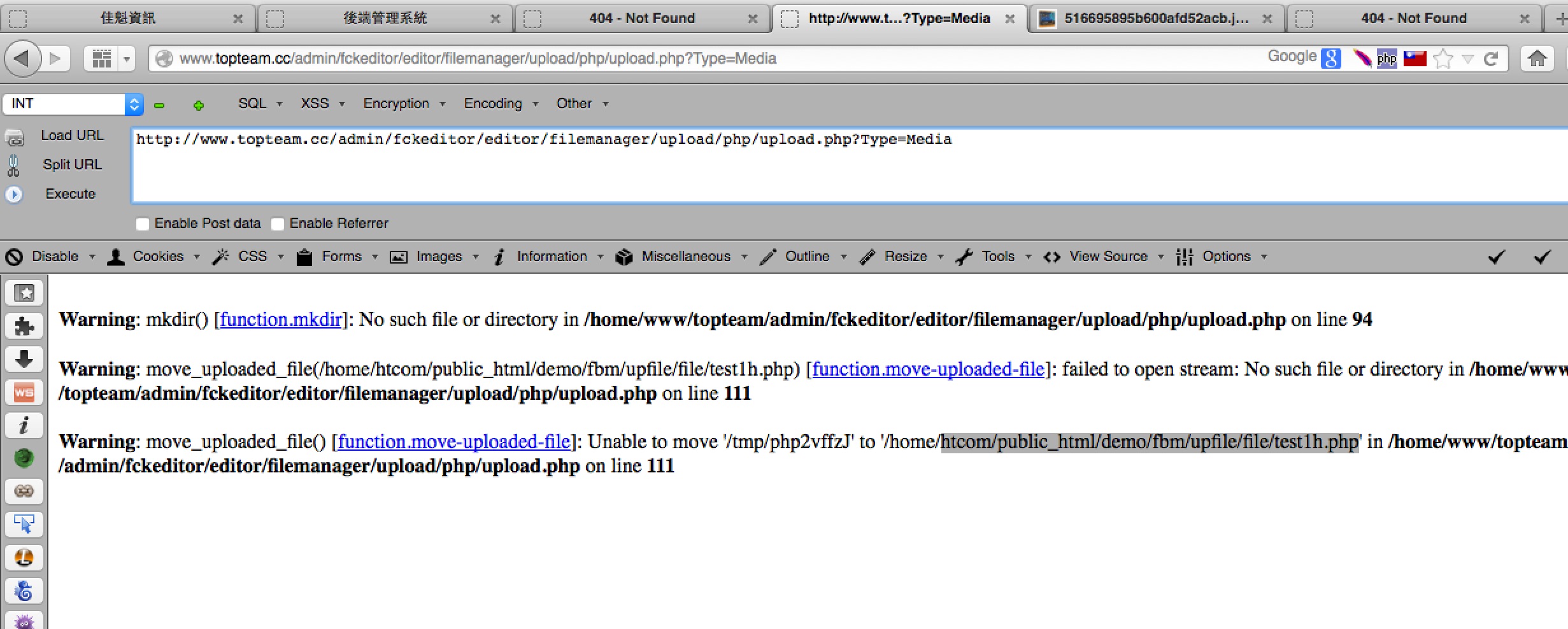Open Google search engine icon in address bar

1330,59
